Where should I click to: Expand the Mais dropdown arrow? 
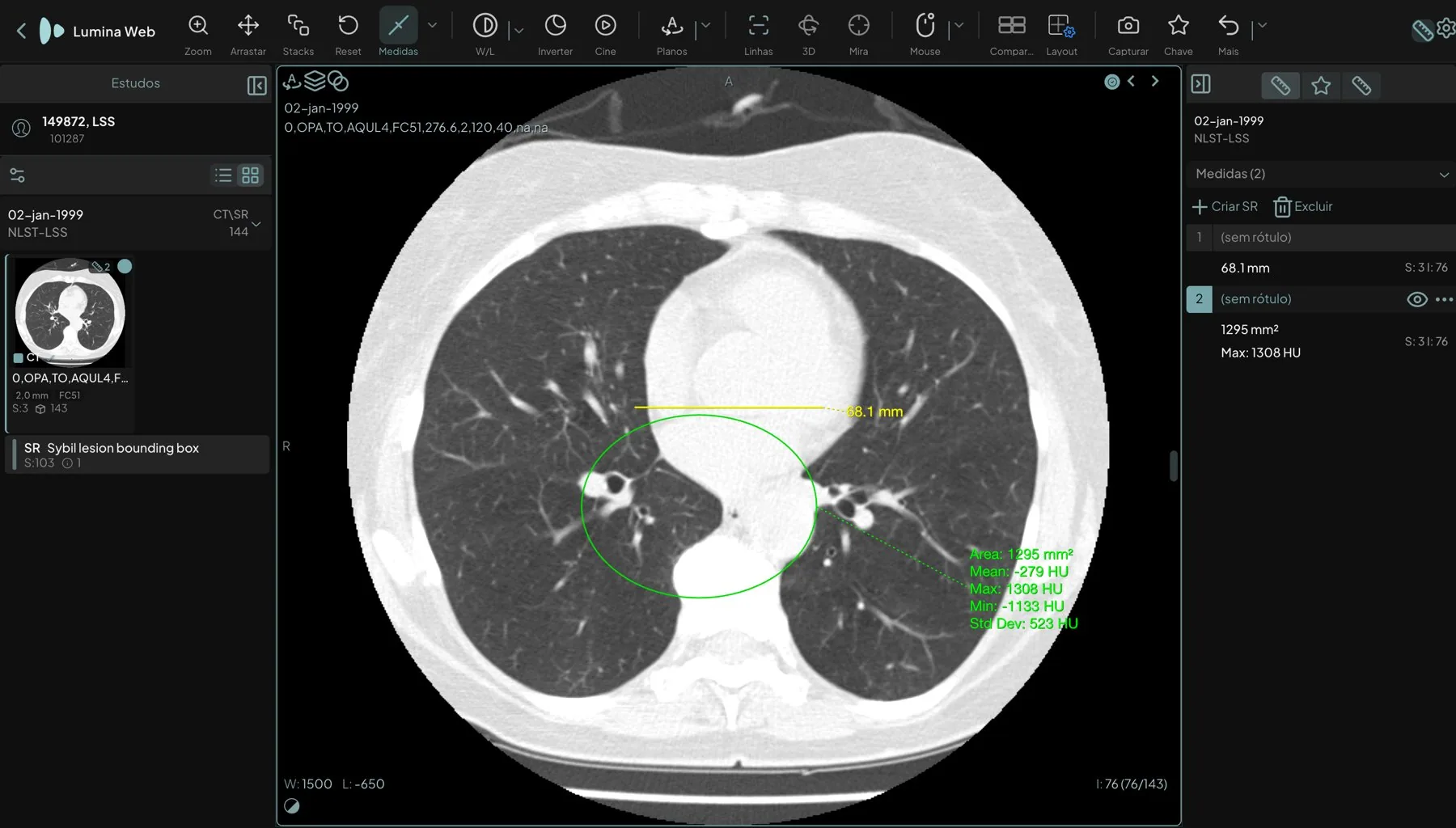coord(1262,26)
